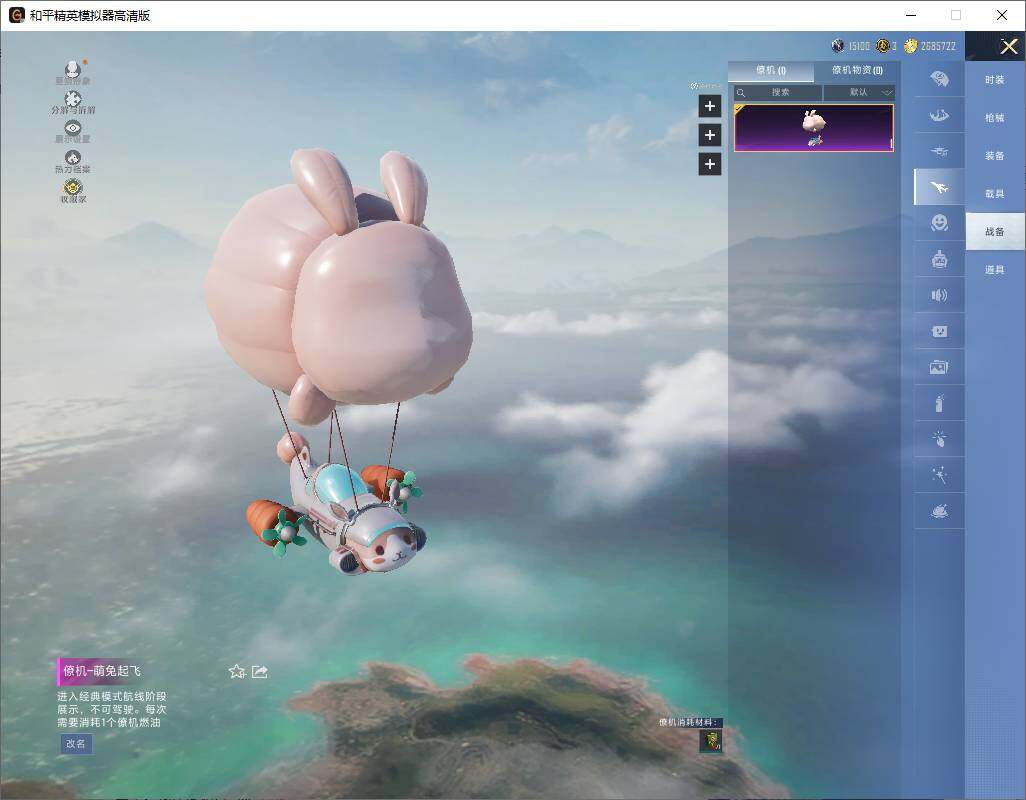Close the inventory with gold X
Screen dimensions: 1026x800
1008,46
